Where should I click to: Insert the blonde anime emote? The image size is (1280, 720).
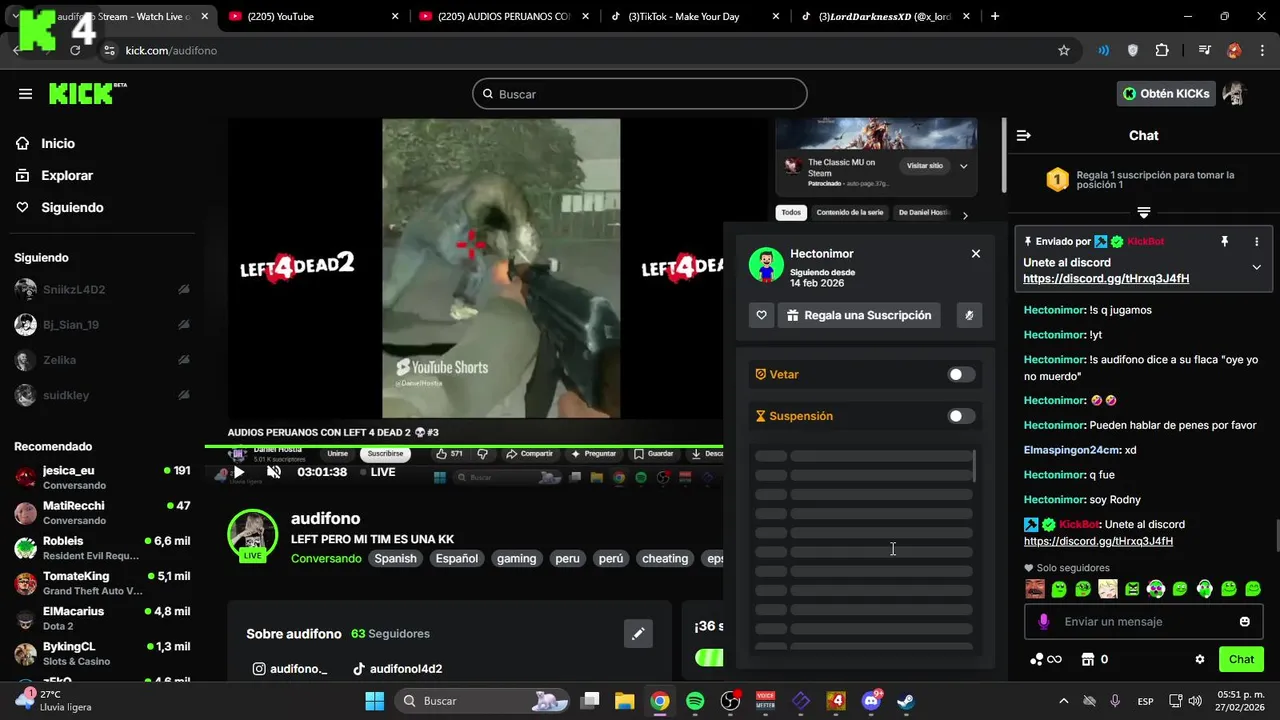pos(1108,589)
